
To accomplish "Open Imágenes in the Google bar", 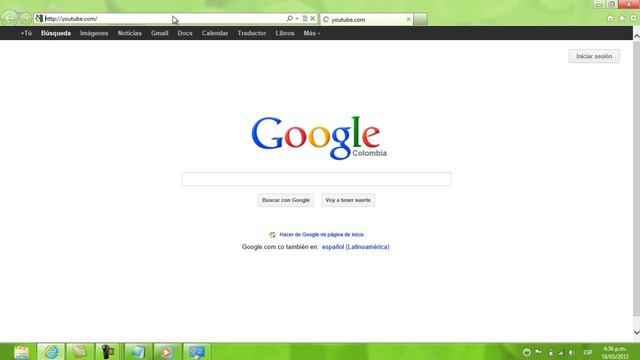I will pos(94,33).
